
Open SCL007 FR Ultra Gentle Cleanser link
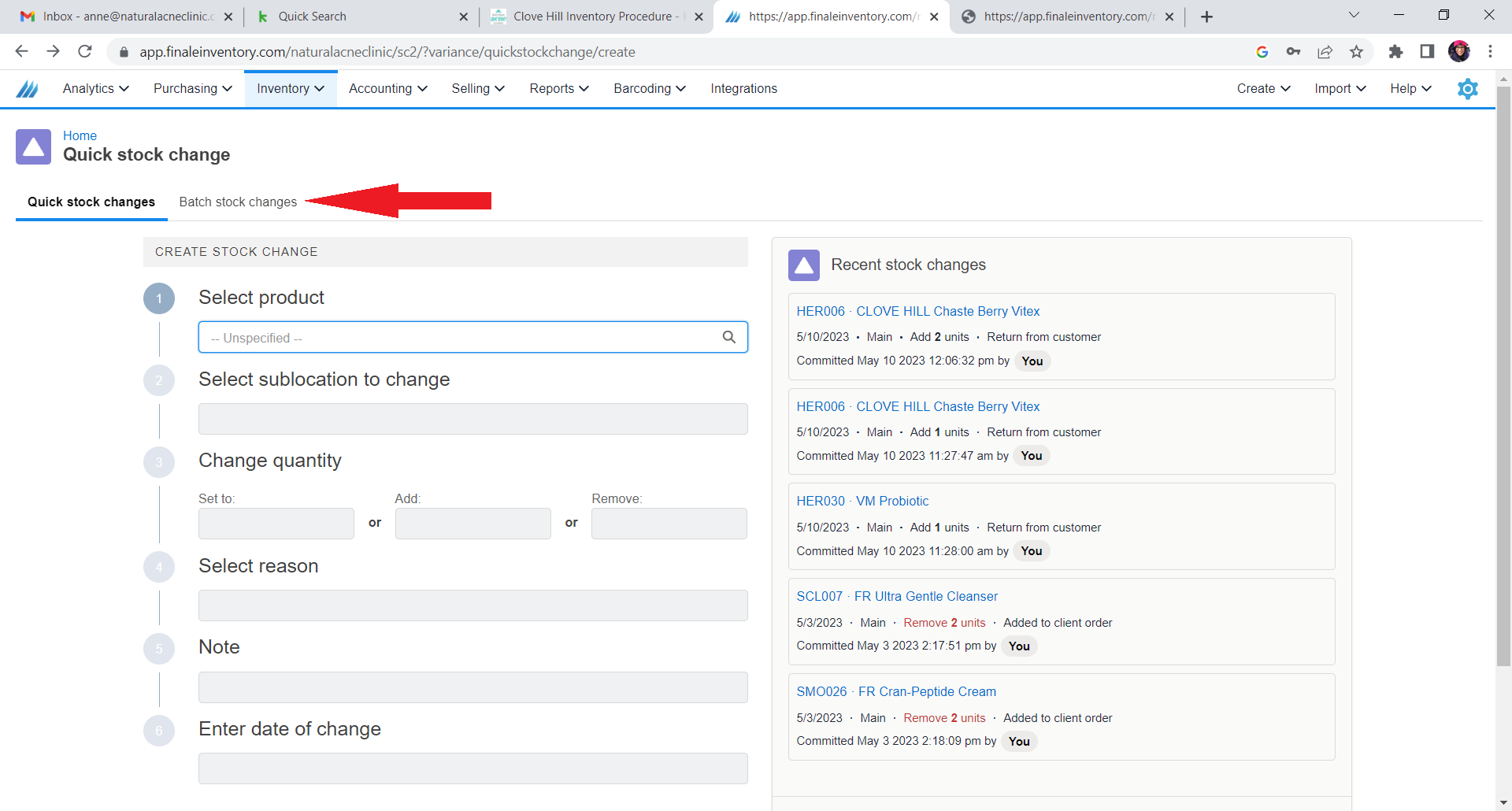click(897, 597)
